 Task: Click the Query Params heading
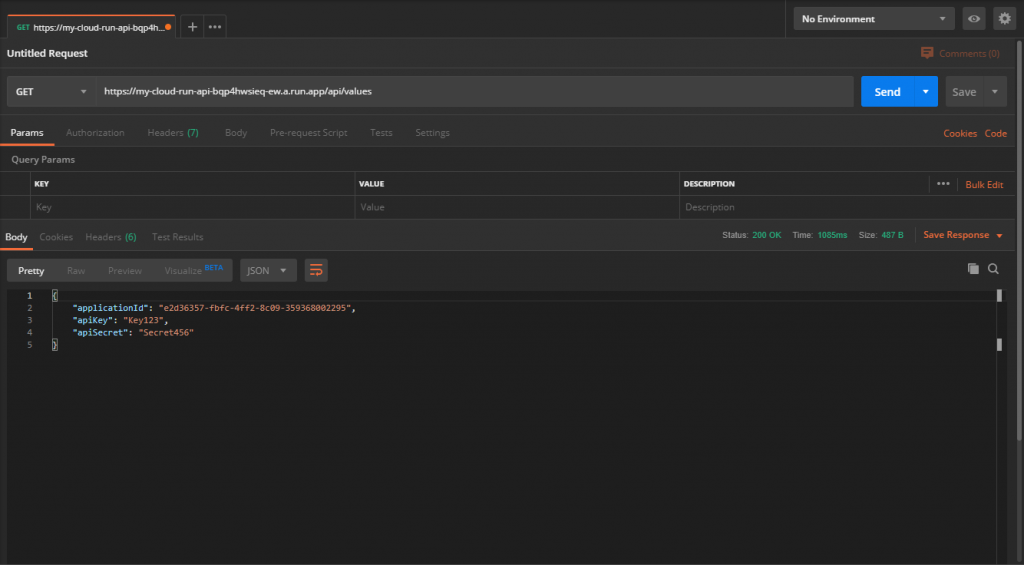43,159
